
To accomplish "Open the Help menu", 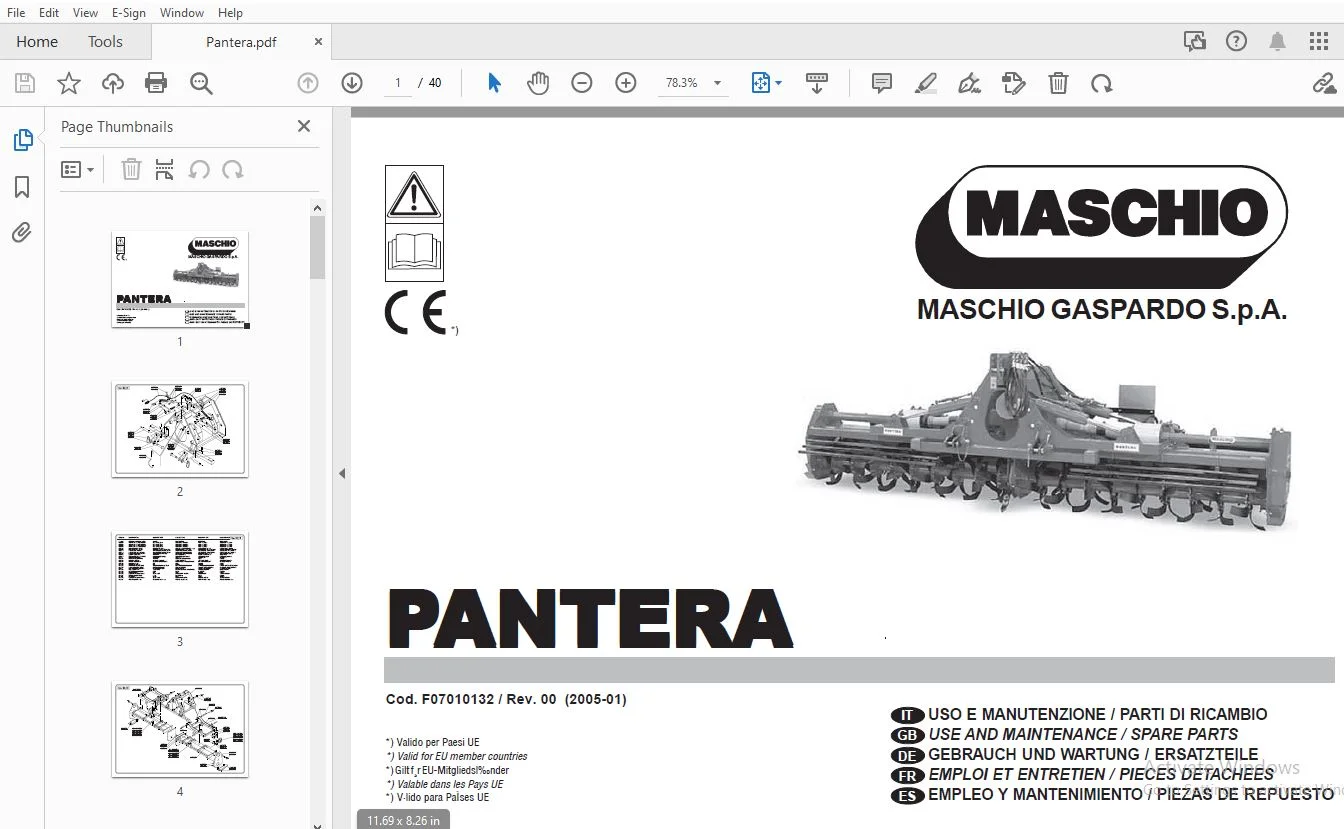I will (230, 12).
